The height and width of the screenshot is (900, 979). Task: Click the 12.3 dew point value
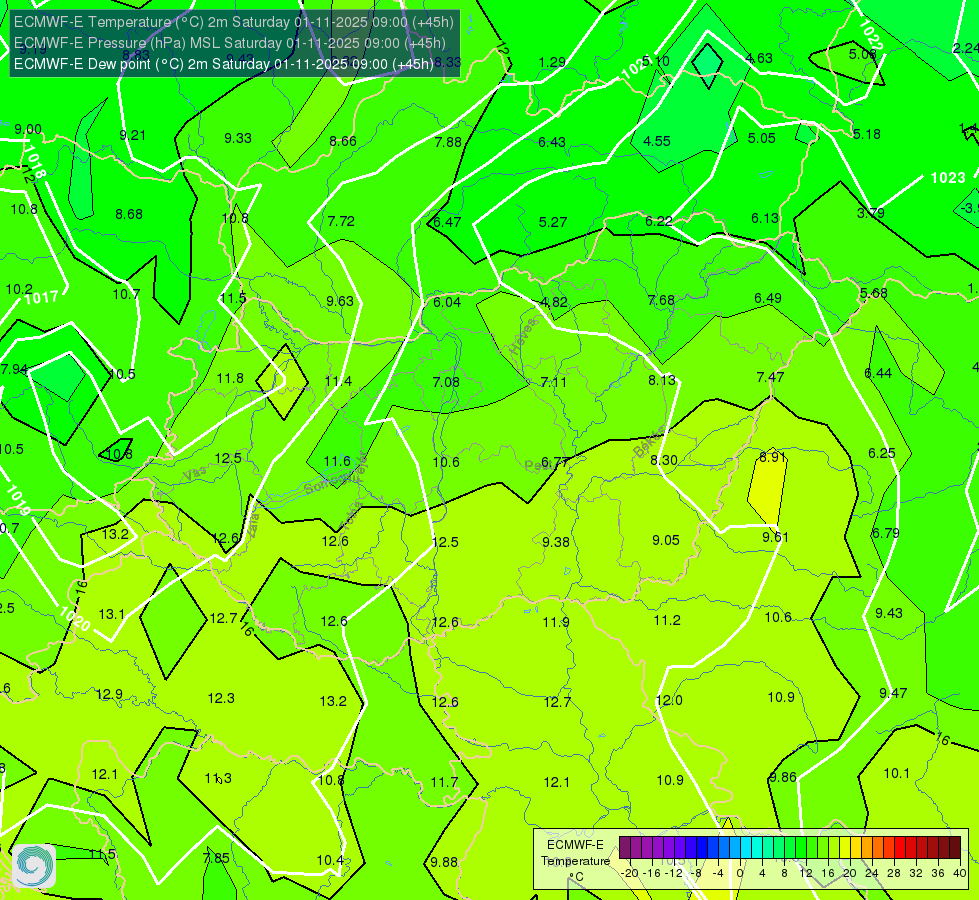pyautogui.click(x=221, y=698)
